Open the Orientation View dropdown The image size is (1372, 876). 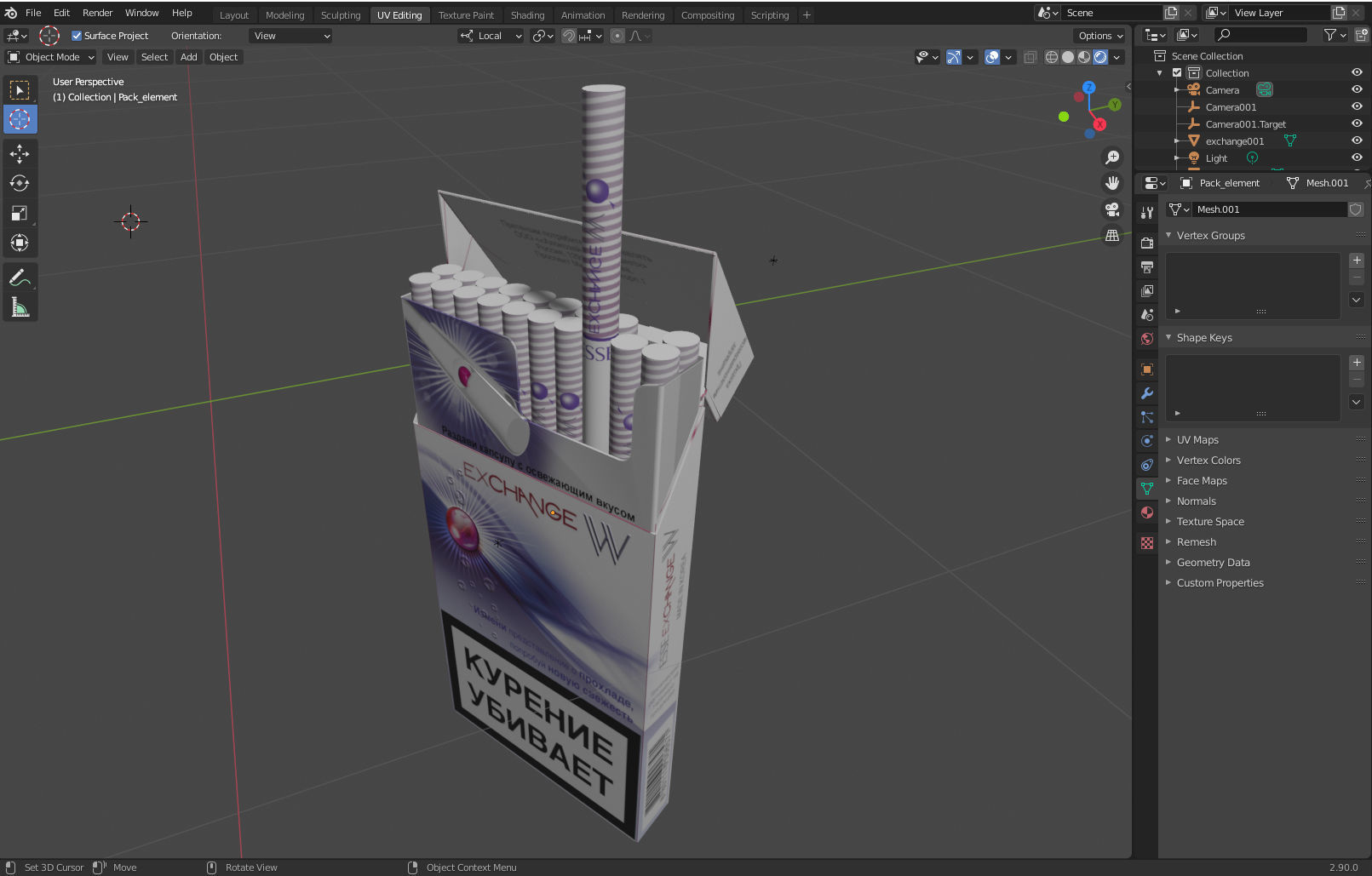tap(291, 36)
